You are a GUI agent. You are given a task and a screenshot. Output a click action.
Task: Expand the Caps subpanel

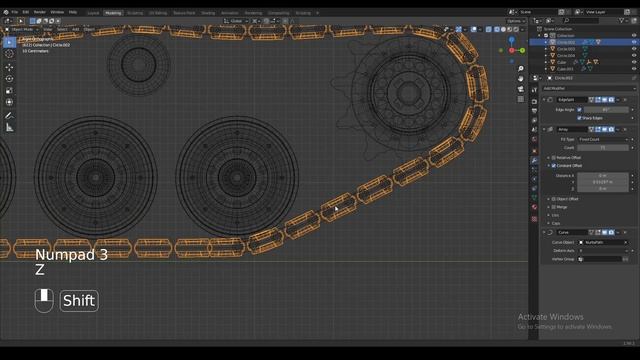coord(549,223)
